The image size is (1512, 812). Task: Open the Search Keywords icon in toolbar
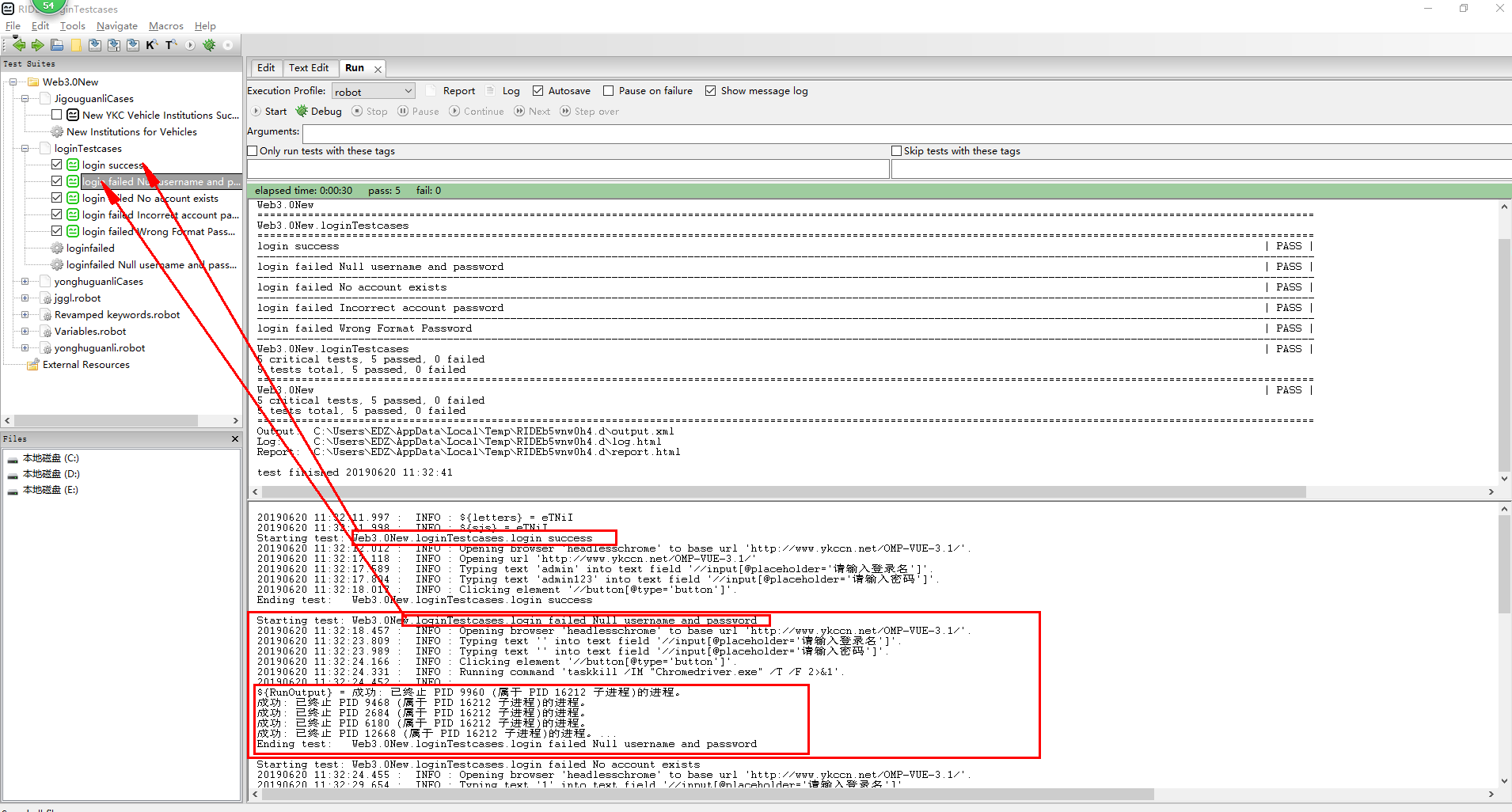(152, 45)
